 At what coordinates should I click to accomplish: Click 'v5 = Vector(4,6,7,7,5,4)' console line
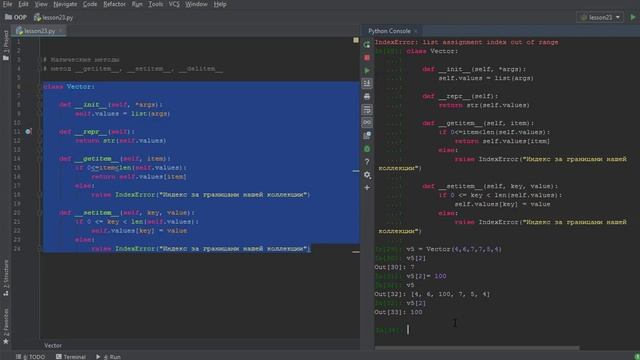point(454,249)
